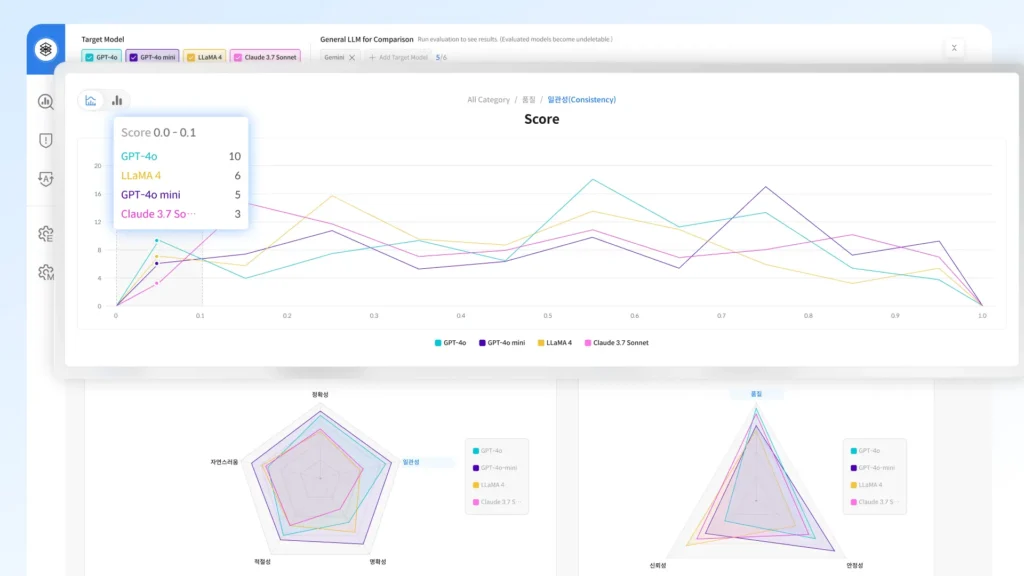Click Add Target Model button
Viewport: 1024px width, 576px height.
pyautogui.click(x=397, y=57)
